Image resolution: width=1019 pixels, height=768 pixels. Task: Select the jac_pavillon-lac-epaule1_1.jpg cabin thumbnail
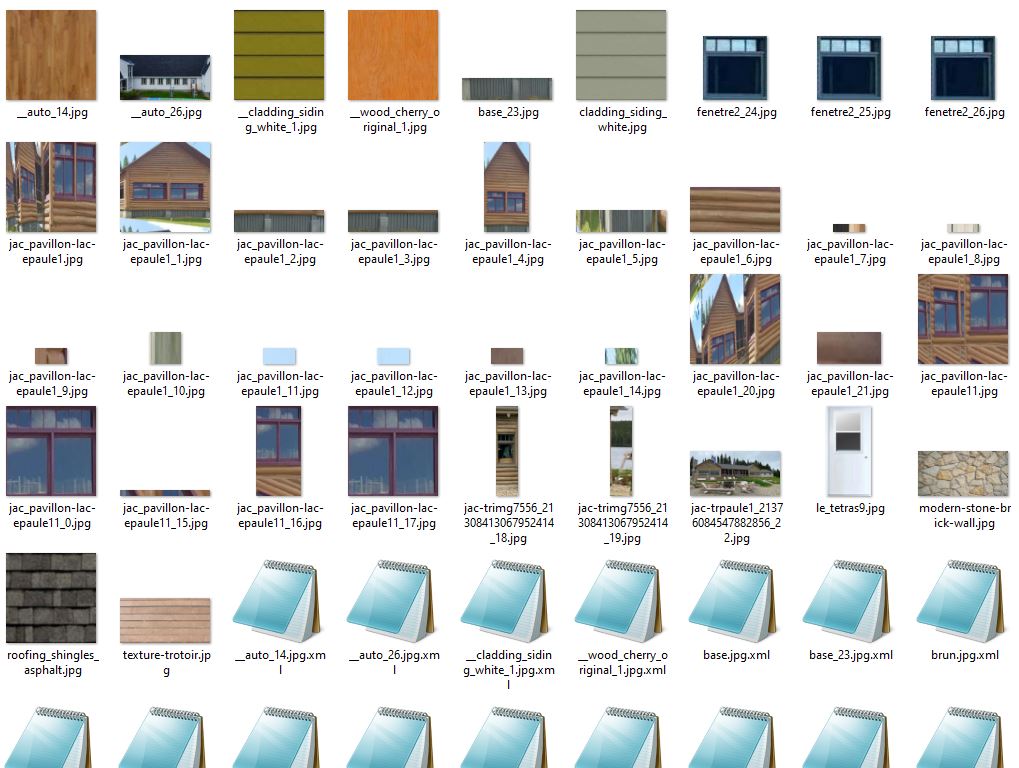click(x=165, y=187)
